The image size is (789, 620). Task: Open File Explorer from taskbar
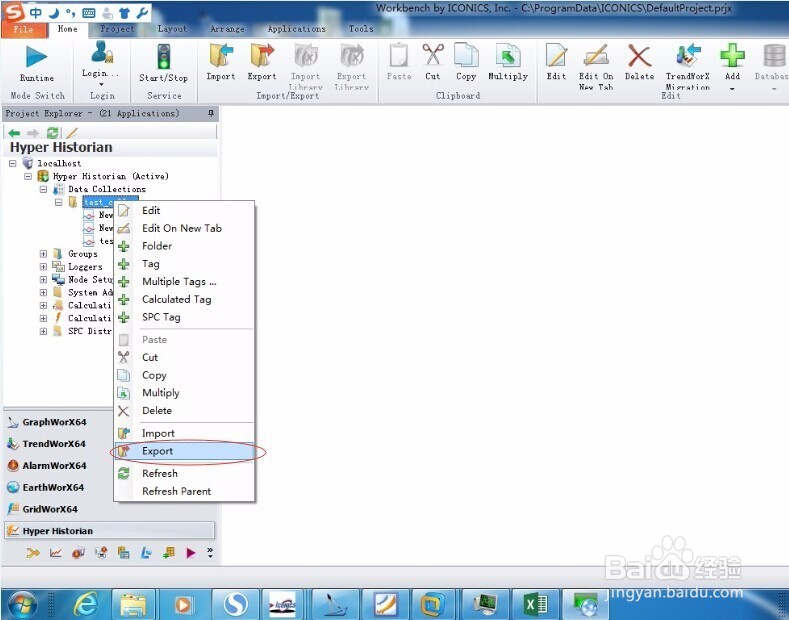[133, 603]
